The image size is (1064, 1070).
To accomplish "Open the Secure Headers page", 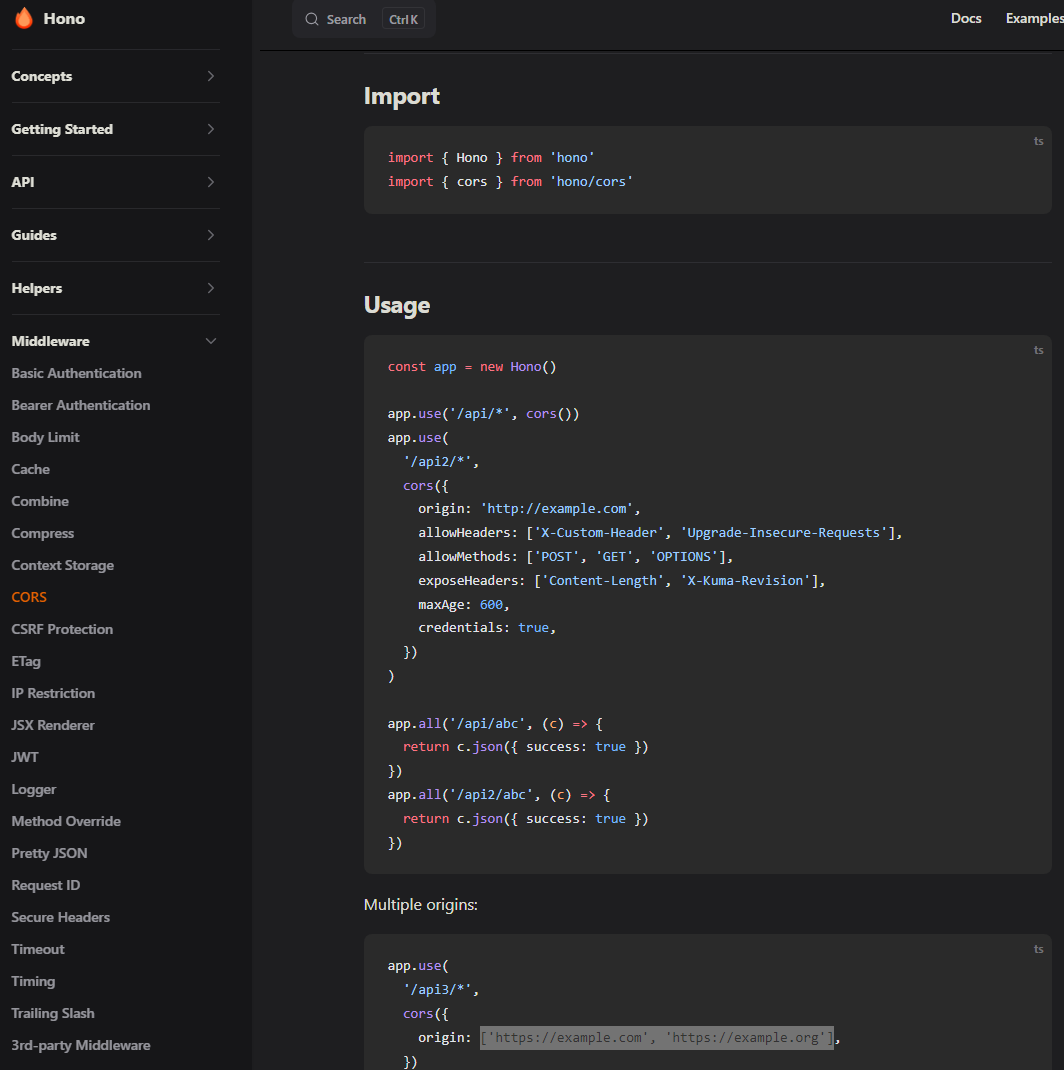I will [x=60, y=917].
